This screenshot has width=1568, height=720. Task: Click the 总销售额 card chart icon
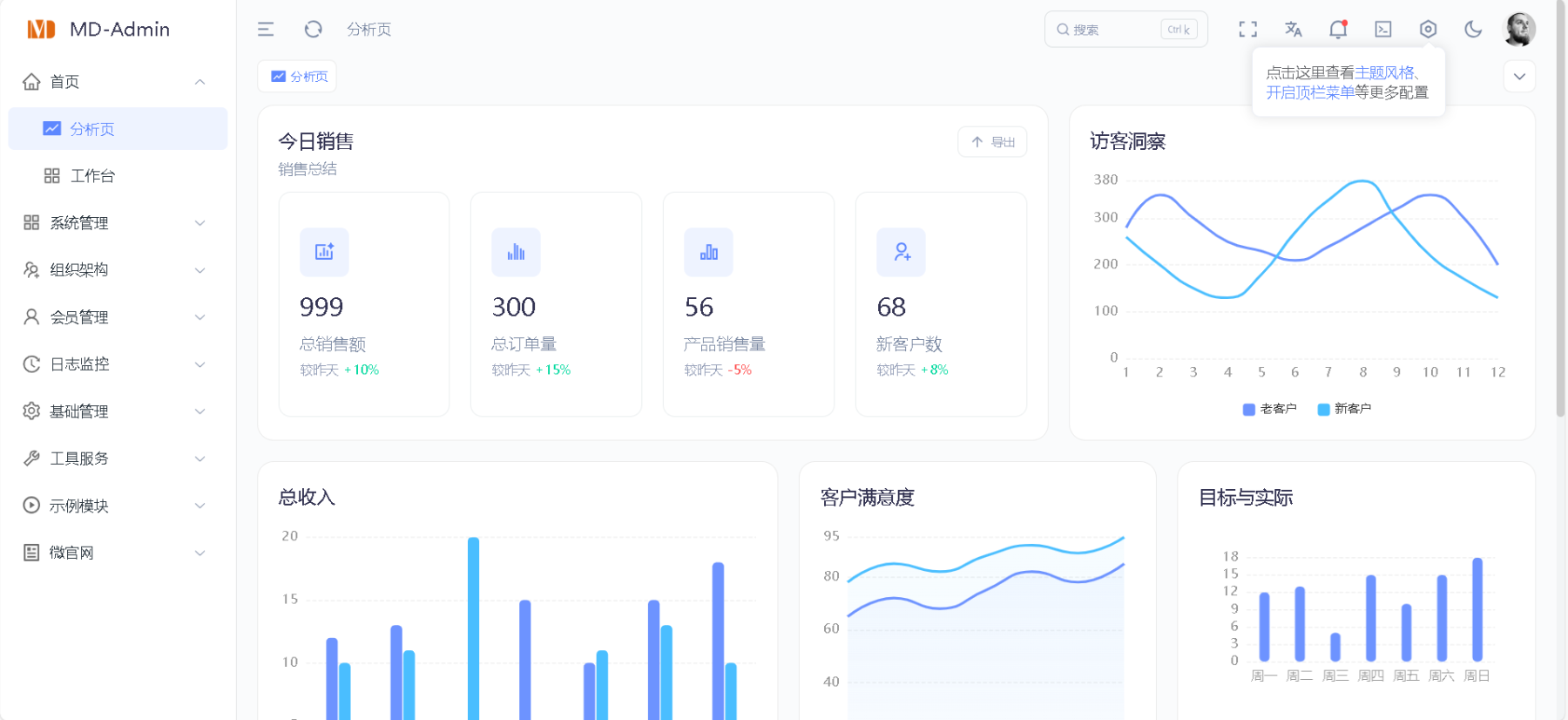[x=324, y=252]
